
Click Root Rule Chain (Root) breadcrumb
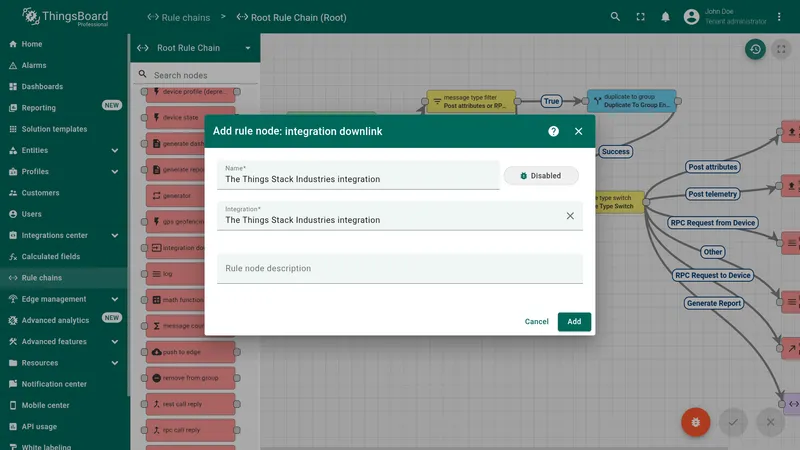(291, 17)
